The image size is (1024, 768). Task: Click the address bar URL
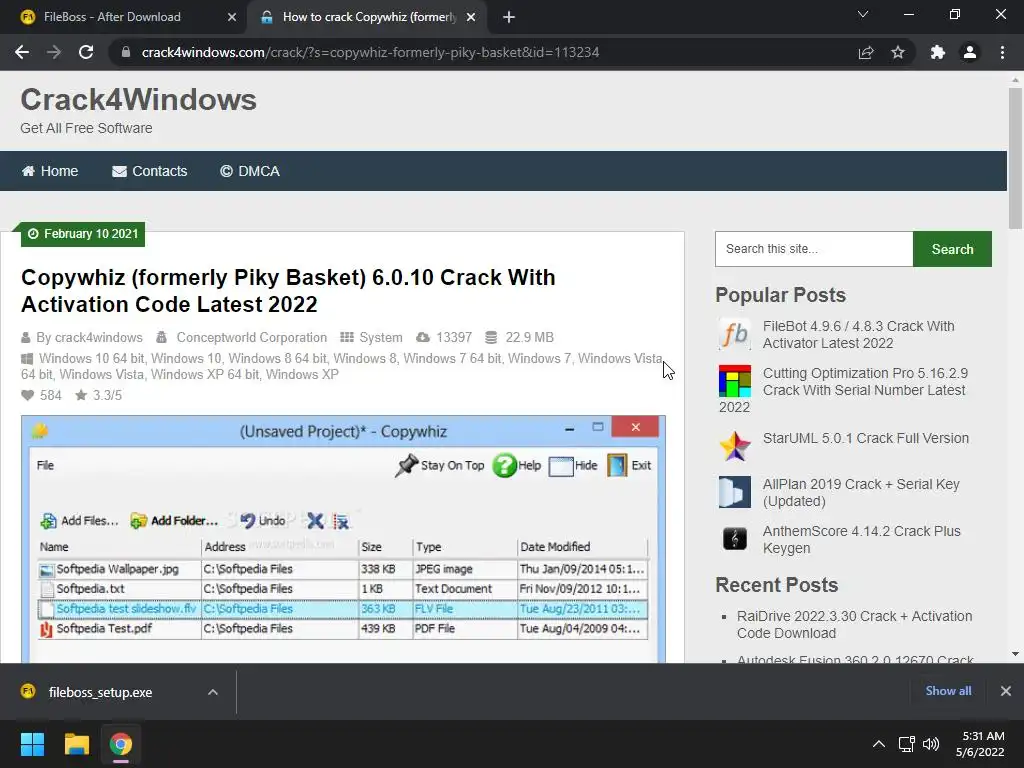pos(370,52)
